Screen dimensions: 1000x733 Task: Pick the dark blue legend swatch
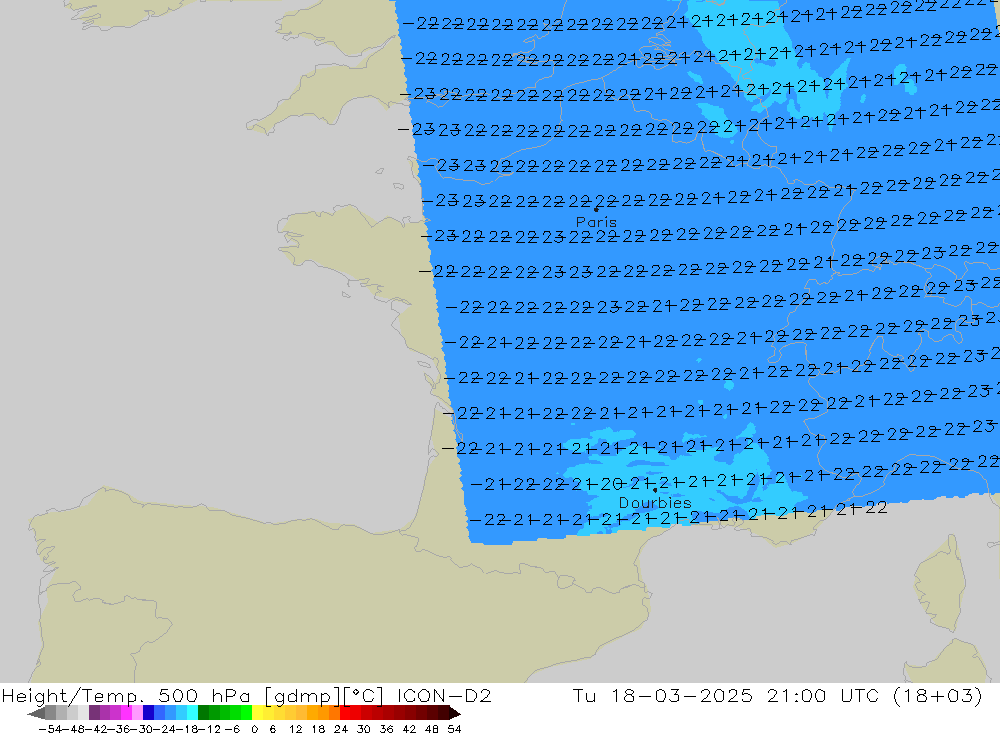148,713
